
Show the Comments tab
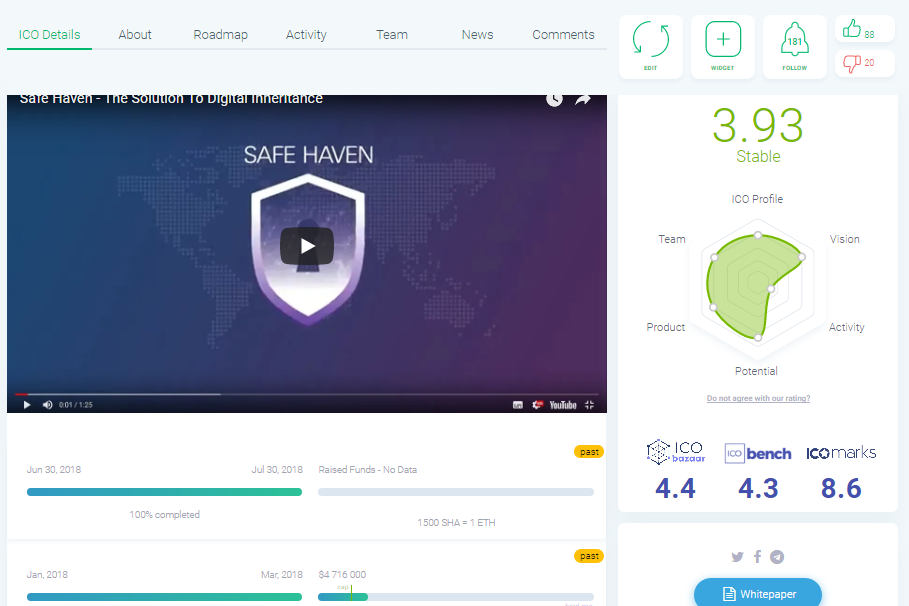(563, 35)
